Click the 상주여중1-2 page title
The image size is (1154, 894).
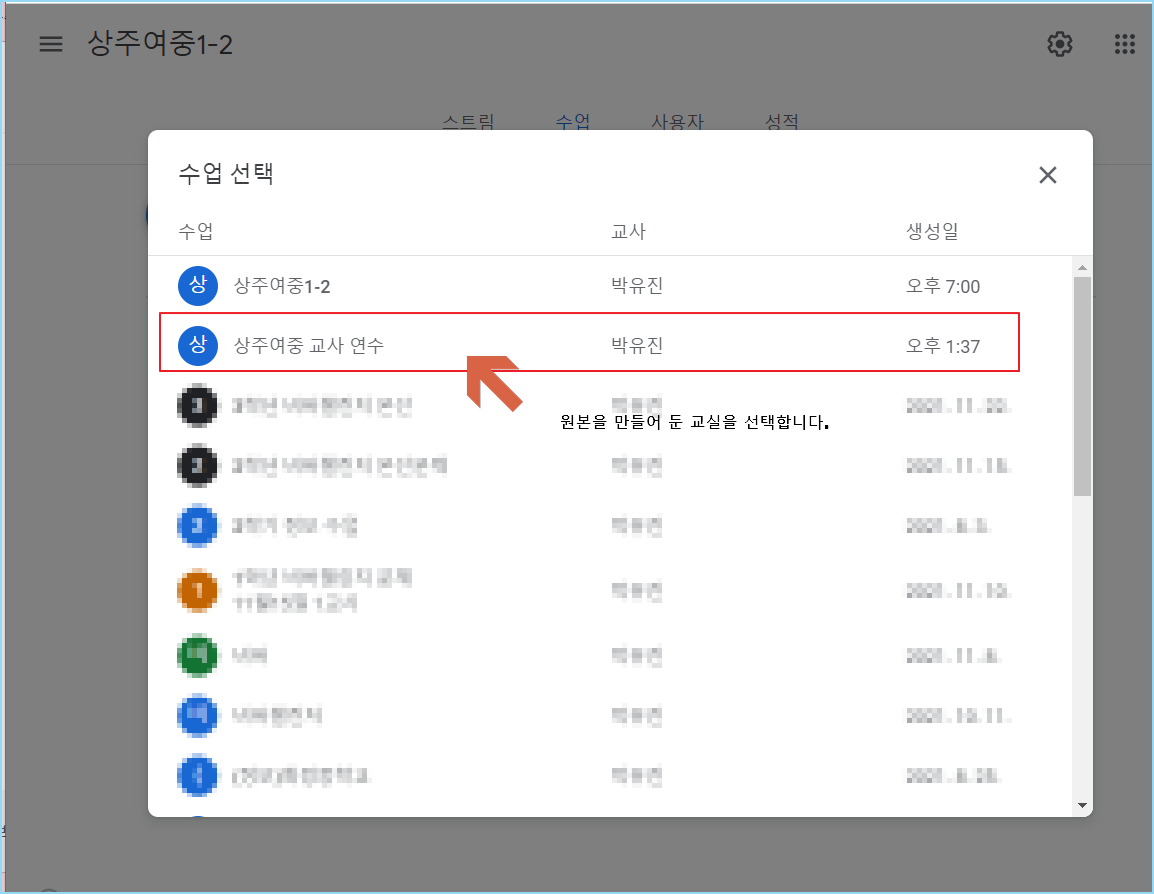[x=160, y=43]
